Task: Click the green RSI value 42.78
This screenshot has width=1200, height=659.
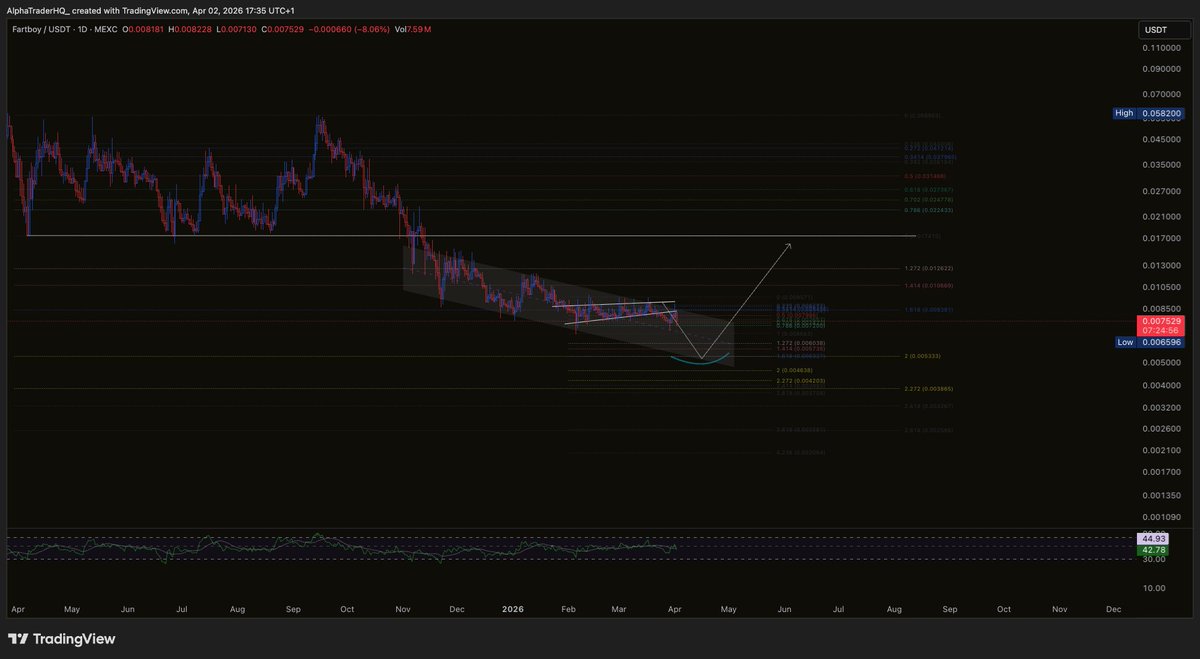Action: pos(1151,550)
